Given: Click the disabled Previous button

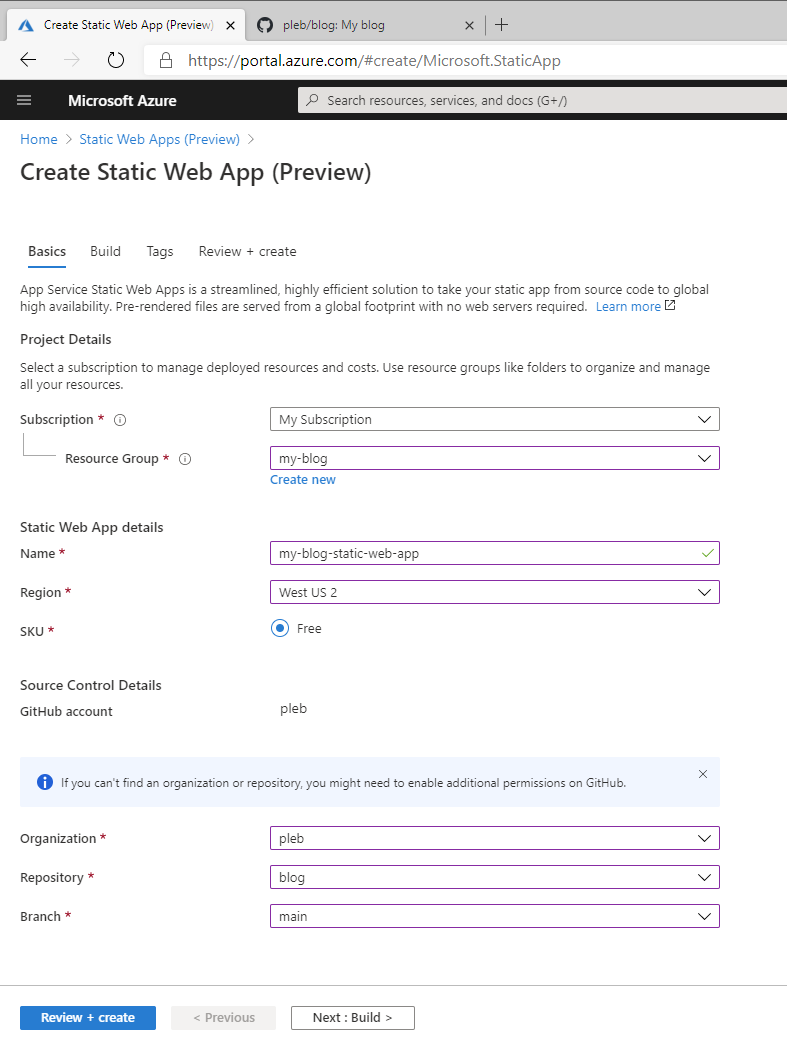Looking at the screenshot, I should point(223,1017).
